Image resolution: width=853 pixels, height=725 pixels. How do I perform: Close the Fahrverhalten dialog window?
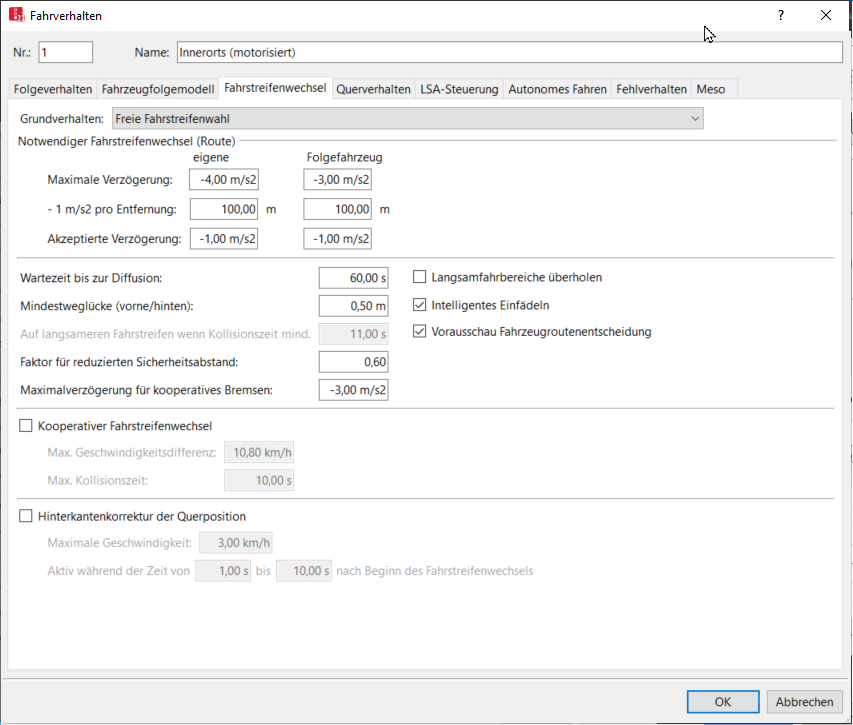(x=825, y=16)
